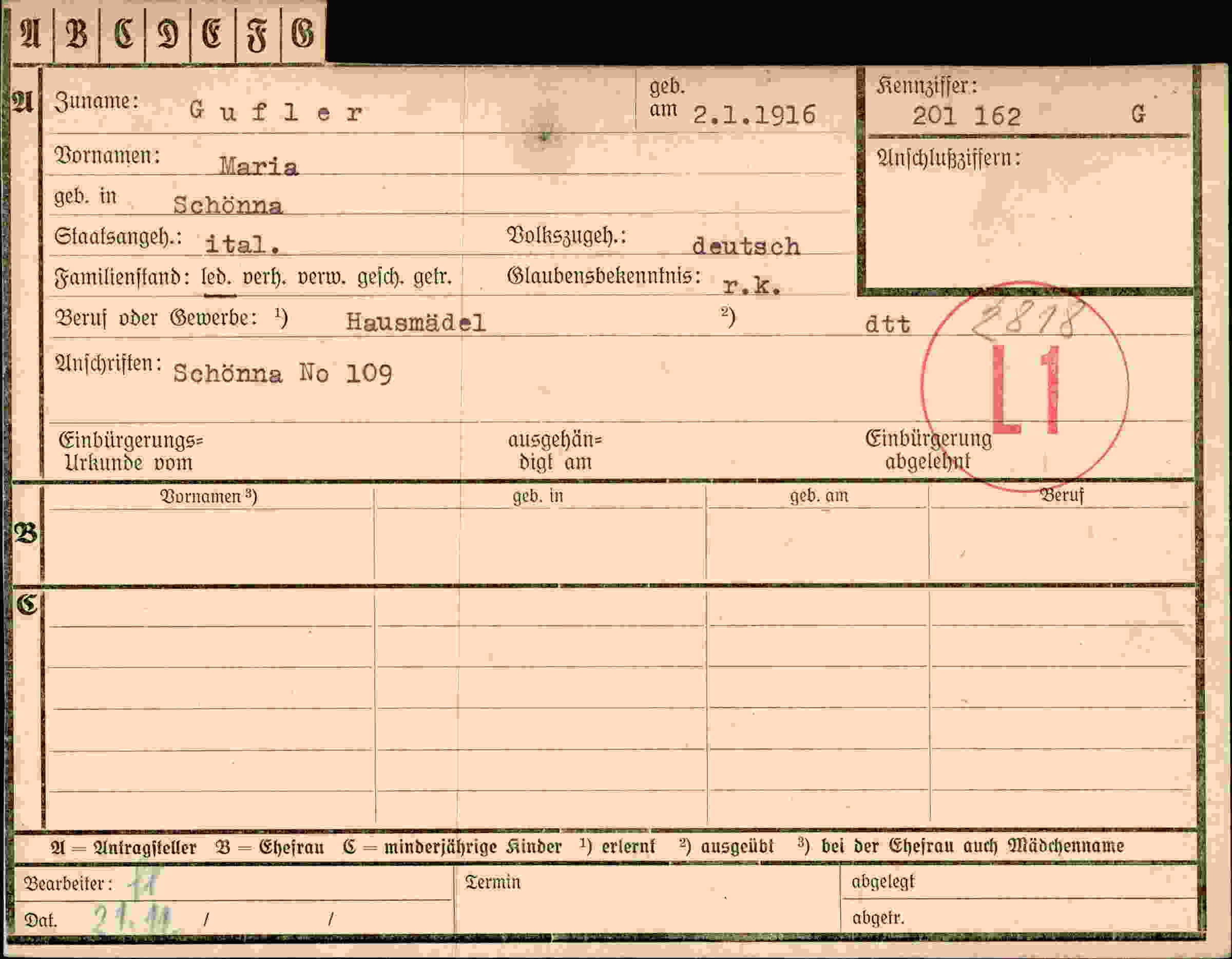Click the typed entry 'dtt'
Image resolution: width=1232 pixels, height=959 pixels.
(888, 324)
